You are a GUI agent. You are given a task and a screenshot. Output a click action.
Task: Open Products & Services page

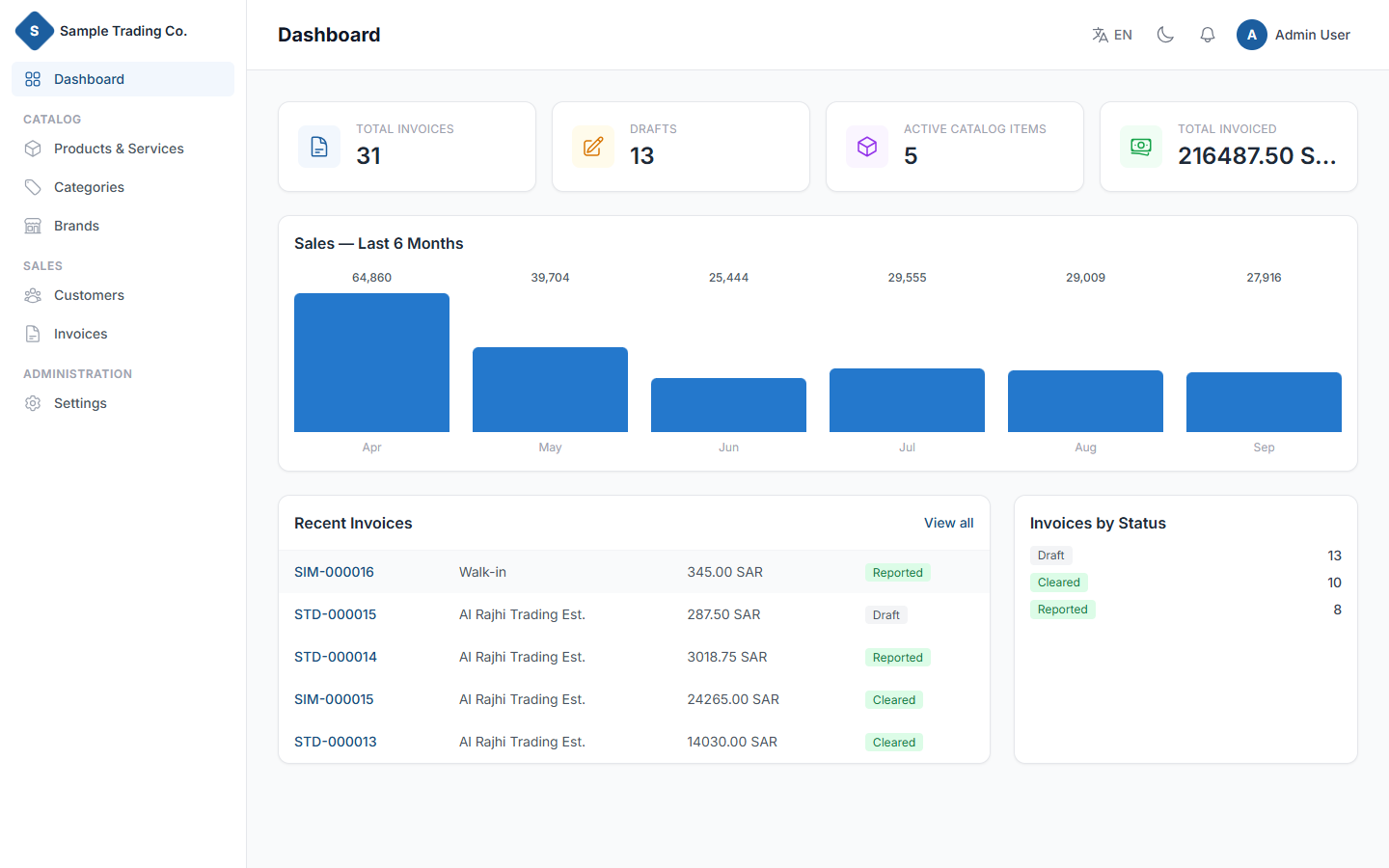pyautogui.click(x=123, y=149)
